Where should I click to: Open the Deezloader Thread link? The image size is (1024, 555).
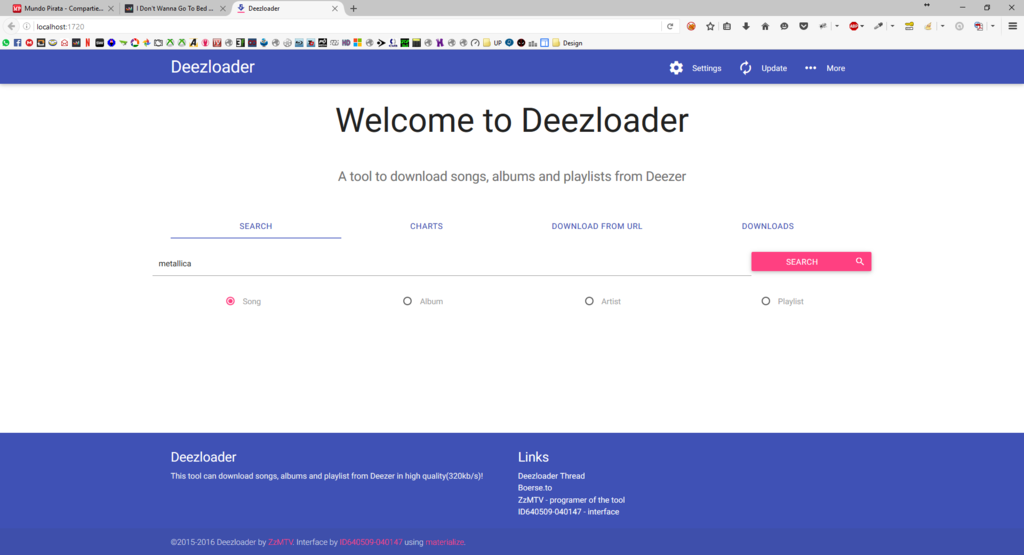tap(551, 476)
